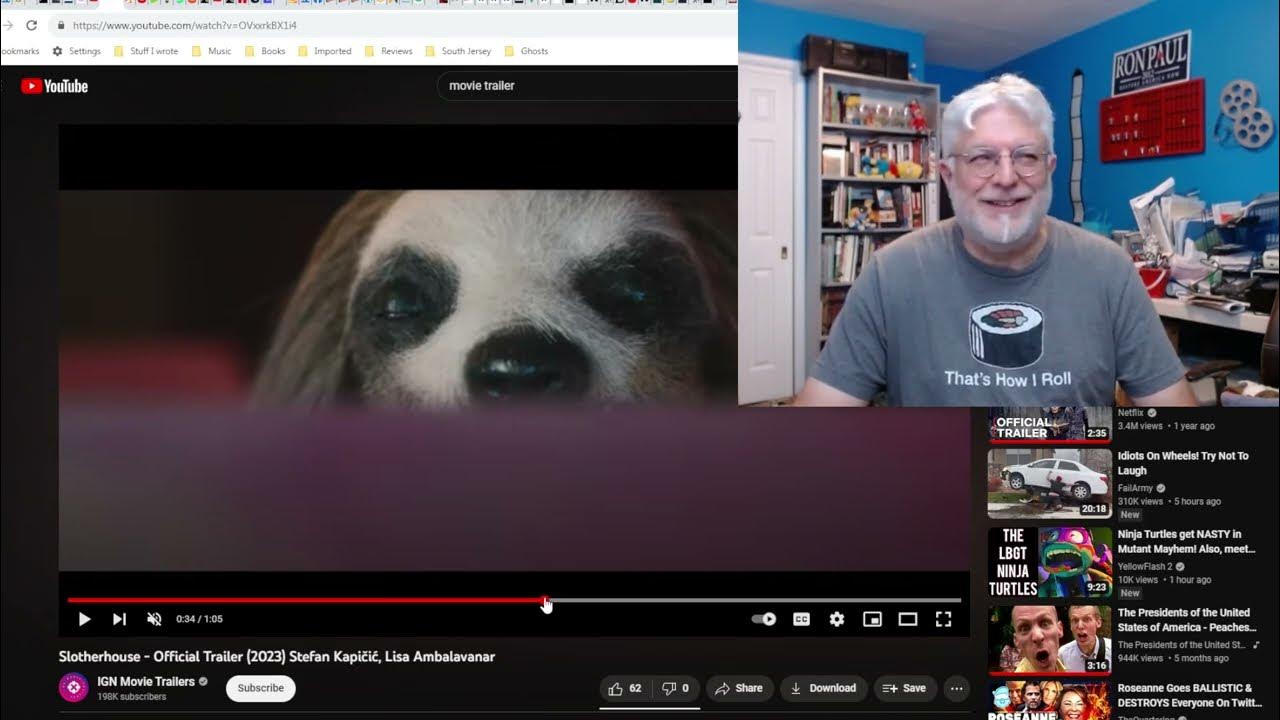Open the Books bookmark folder

click(x=264, y=51)
